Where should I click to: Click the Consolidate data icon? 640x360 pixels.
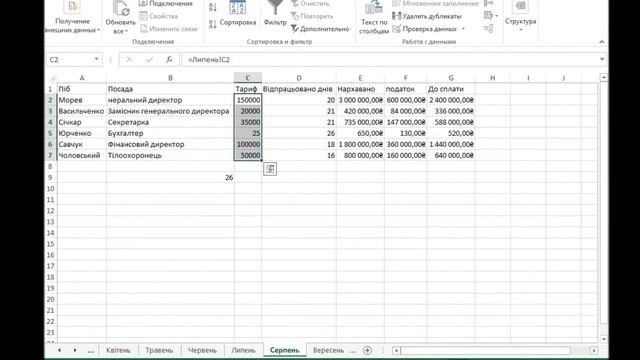[488, 3]
